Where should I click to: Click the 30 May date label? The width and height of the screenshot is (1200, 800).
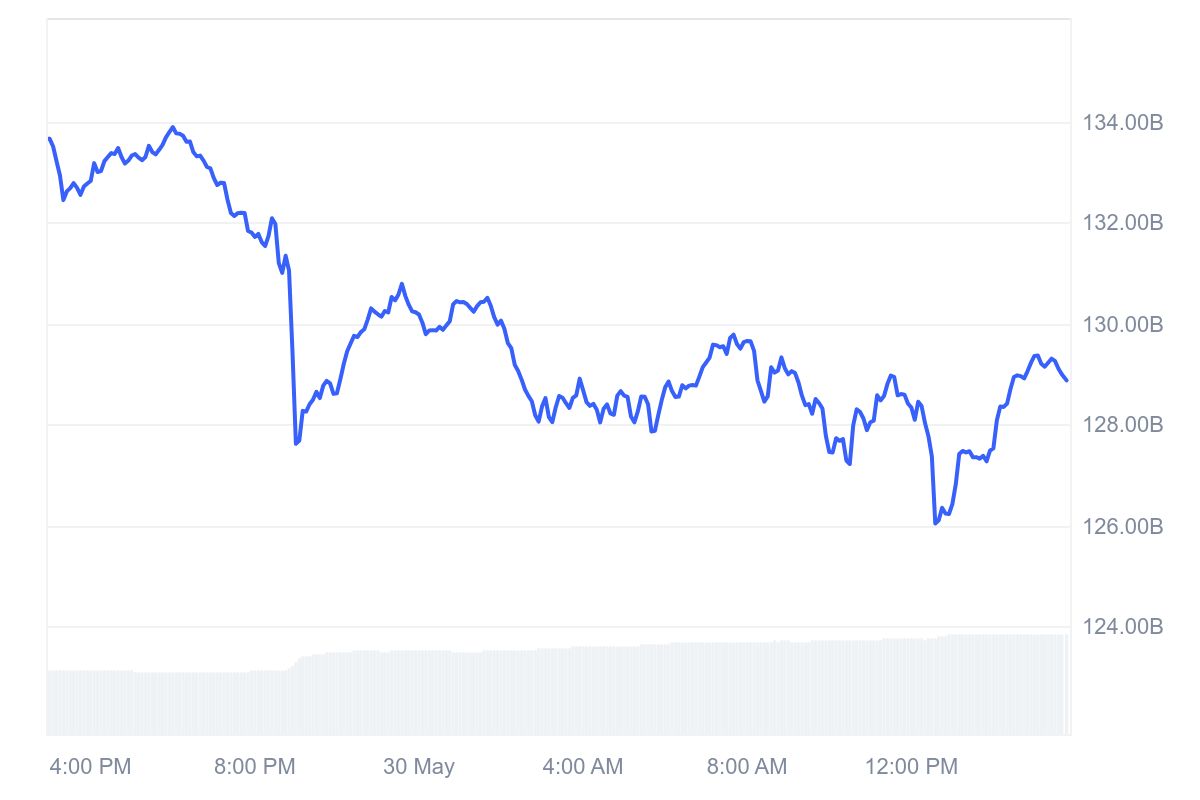418,767
